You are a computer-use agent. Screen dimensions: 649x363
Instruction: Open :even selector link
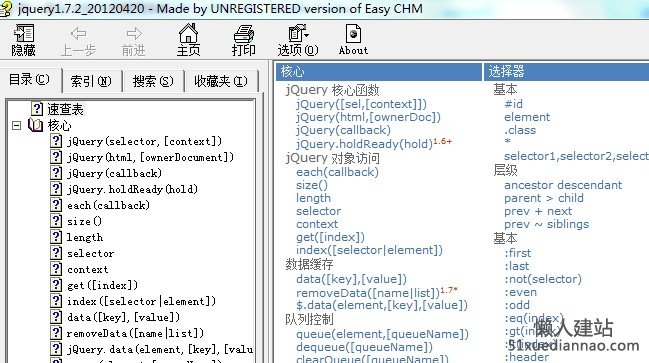pos(520,292)
